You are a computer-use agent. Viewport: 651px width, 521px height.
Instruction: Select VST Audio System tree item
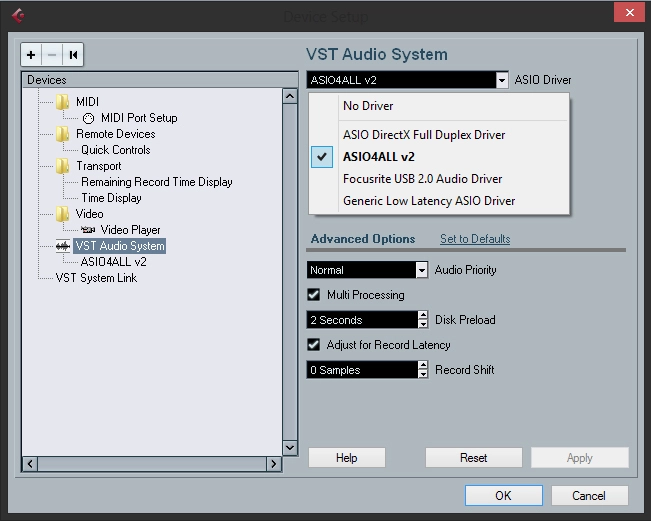[120, 246]
